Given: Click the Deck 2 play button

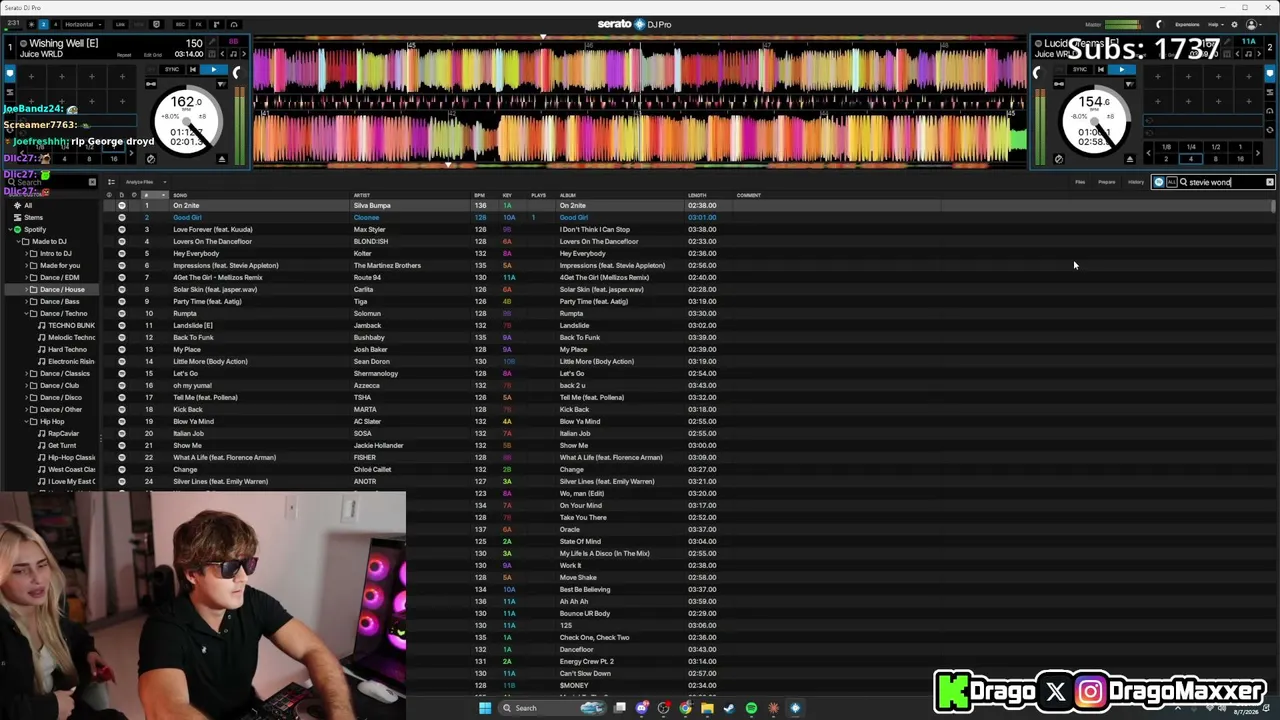Looking at the screenshot, I should pyautogui.click(x=1121, y=70).
